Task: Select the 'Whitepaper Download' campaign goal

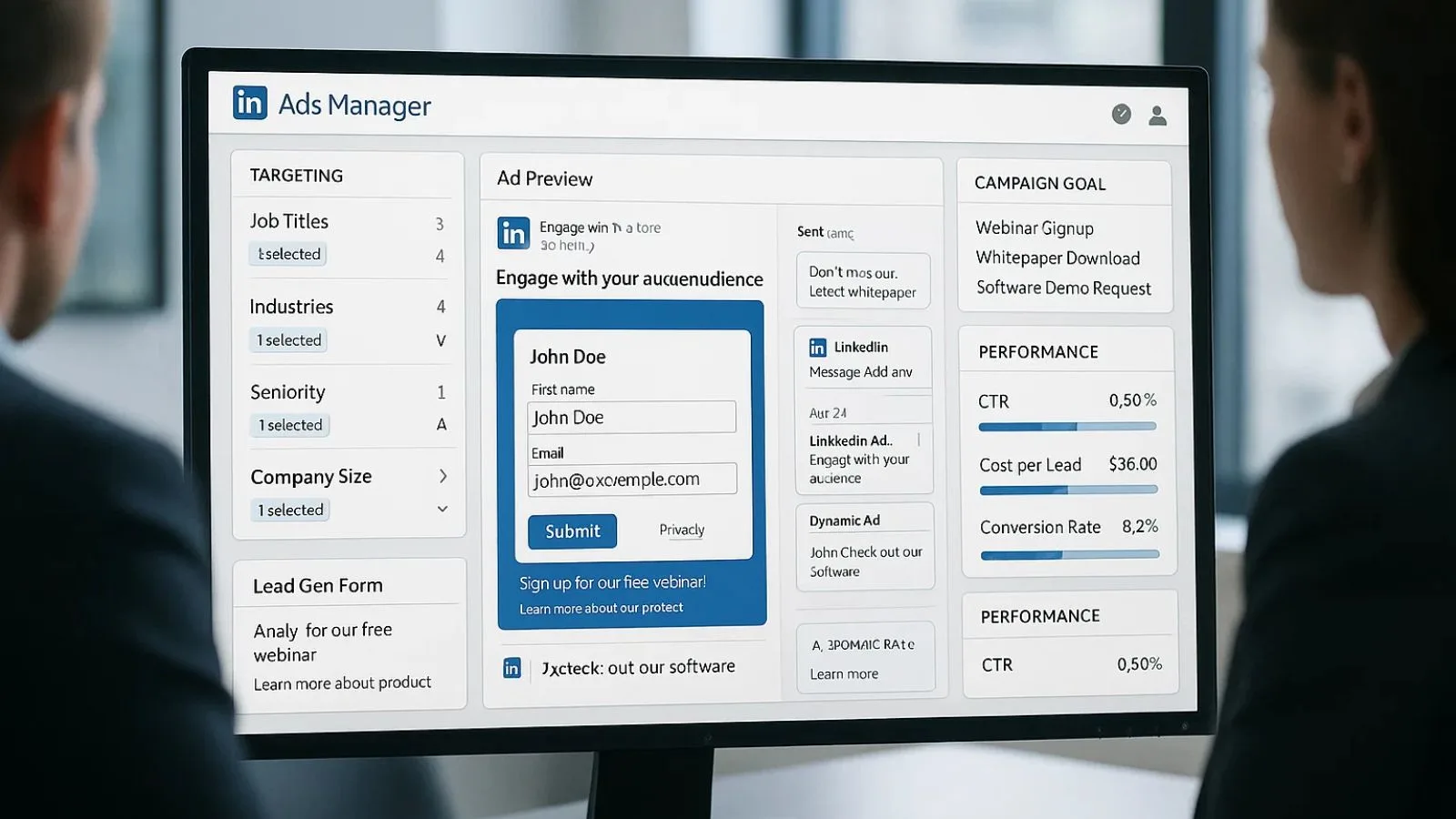Action: (1057, 258)
